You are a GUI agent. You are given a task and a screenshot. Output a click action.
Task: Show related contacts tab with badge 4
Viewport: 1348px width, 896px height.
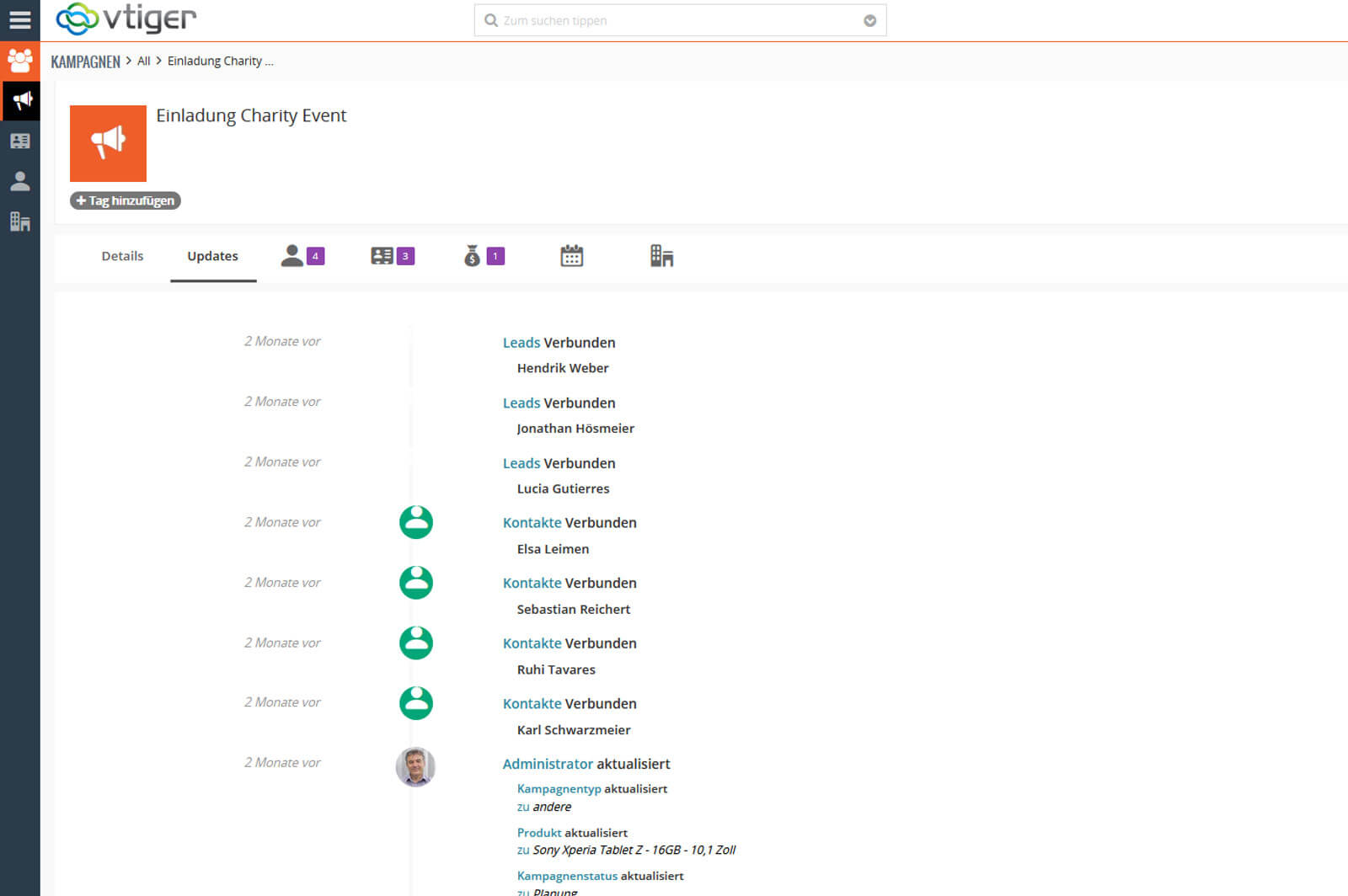pos(302,256)
